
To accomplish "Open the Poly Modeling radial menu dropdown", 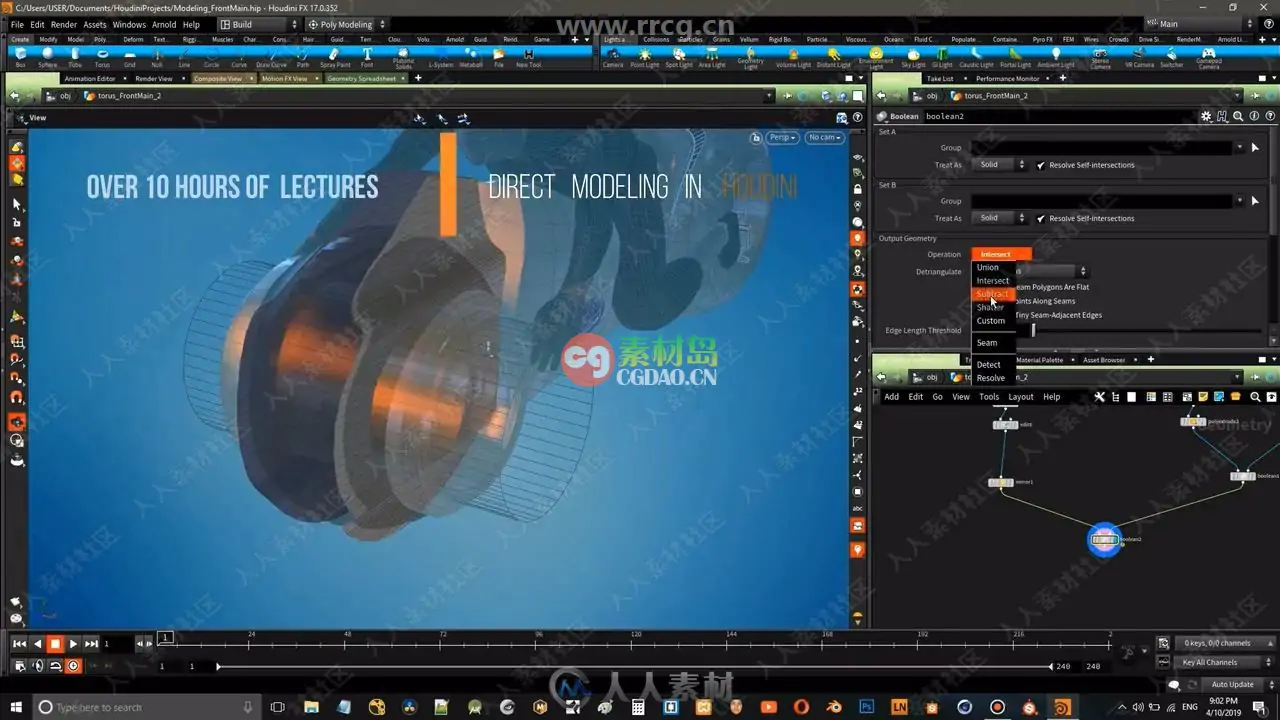I will [x=346, y=24].
